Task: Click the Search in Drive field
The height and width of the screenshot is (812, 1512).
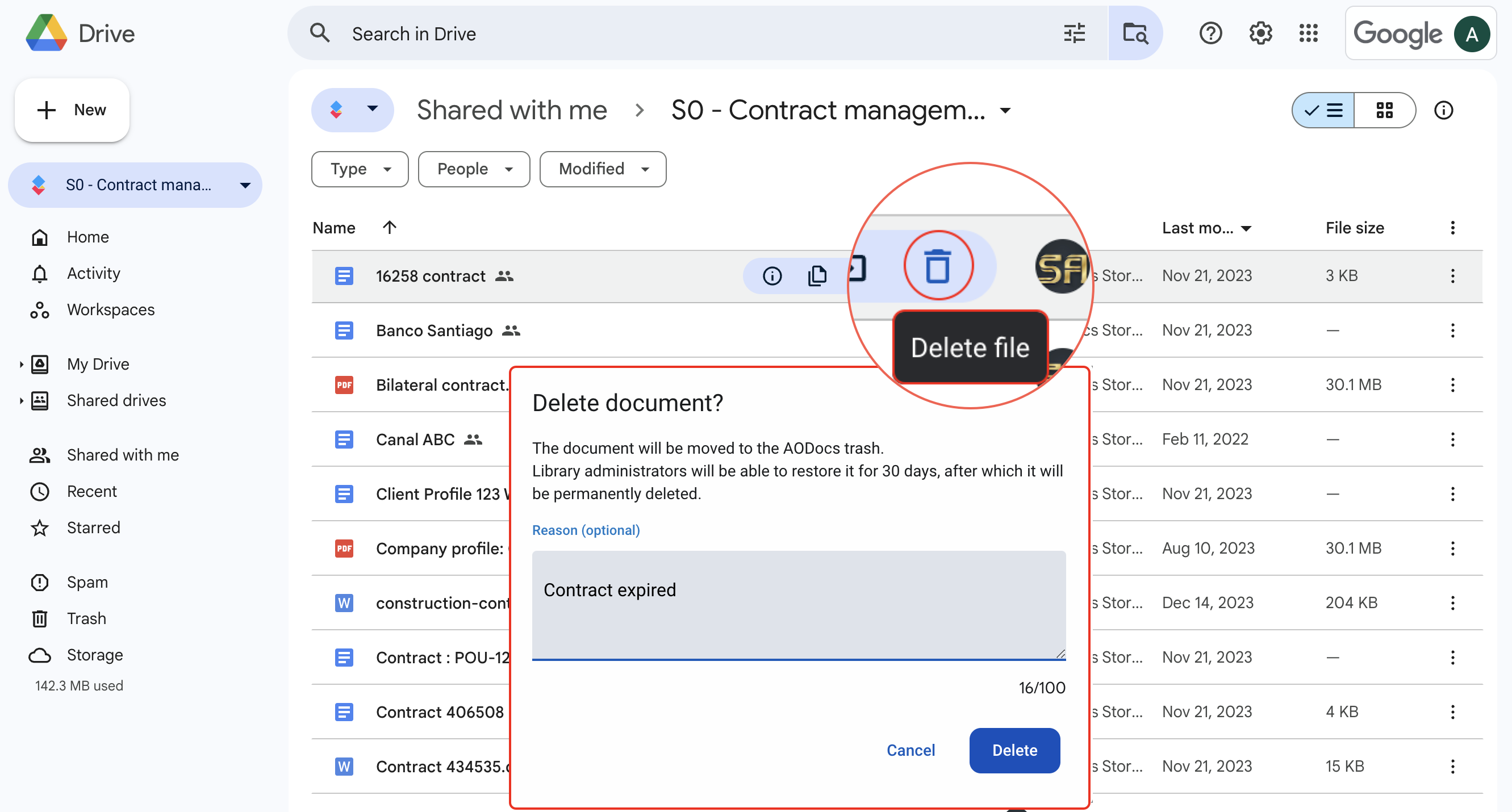Action: point(699,34)
